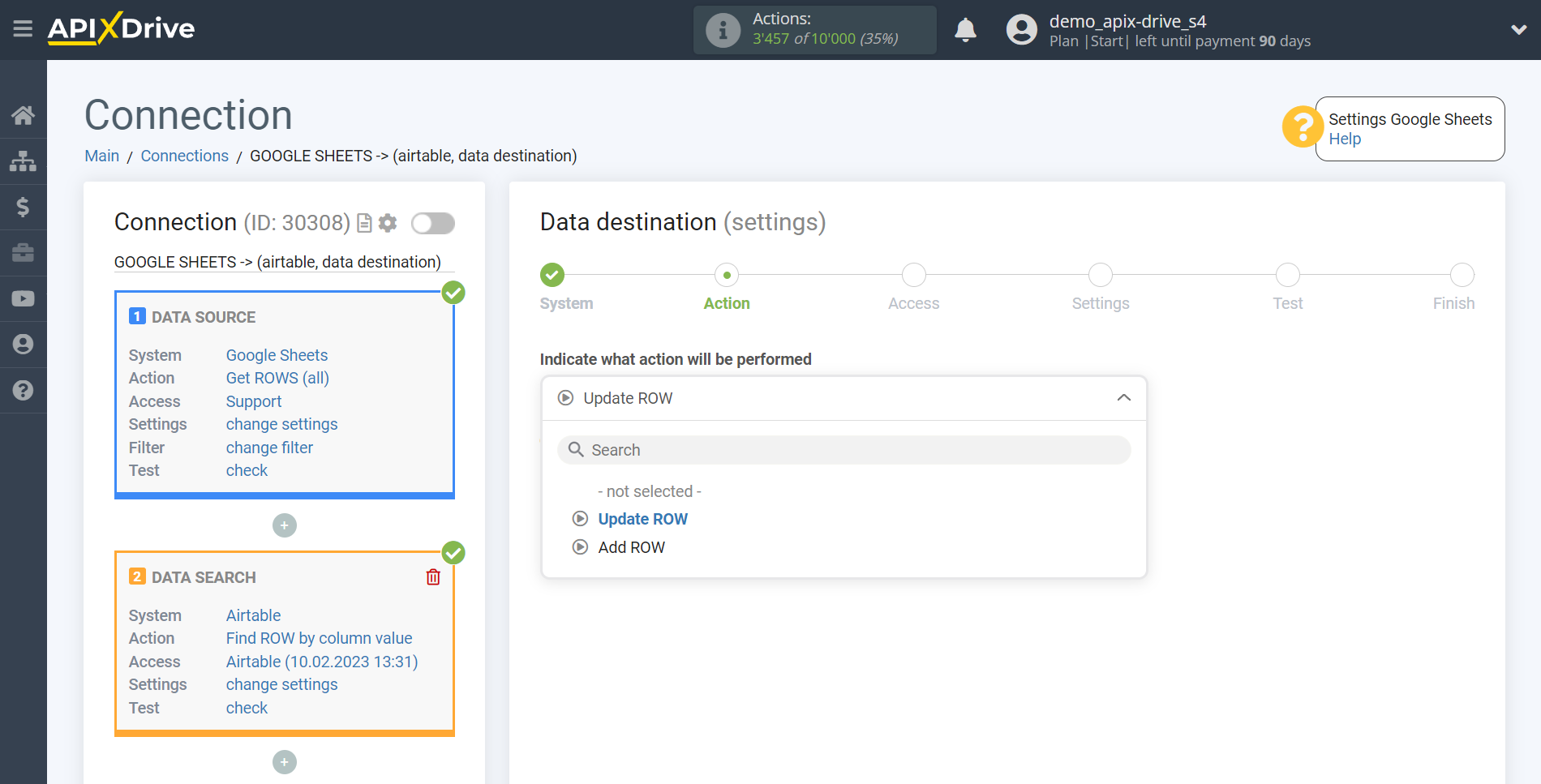The image size is (1541, 784).
Task: Click Data Source check test link
Action: [x=247, y=470]
